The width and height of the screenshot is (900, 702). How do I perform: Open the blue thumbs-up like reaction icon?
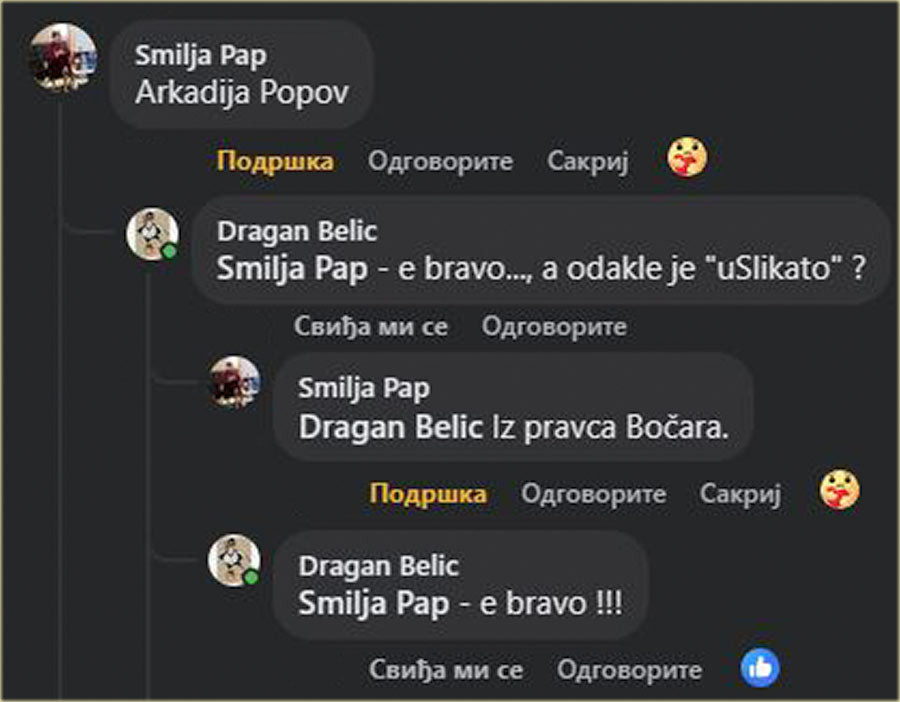[760, 668]
